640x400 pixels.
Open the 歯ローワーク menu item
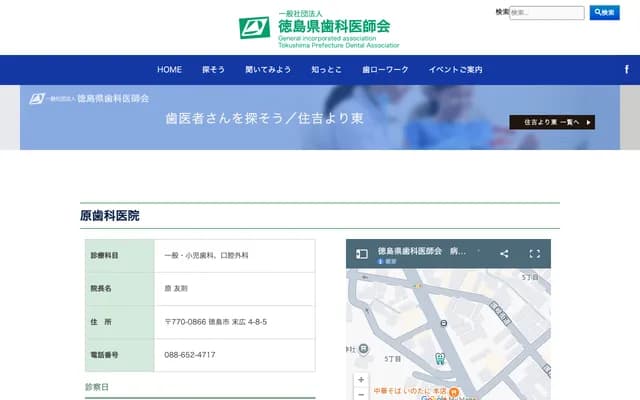click(x=385, y=70)
